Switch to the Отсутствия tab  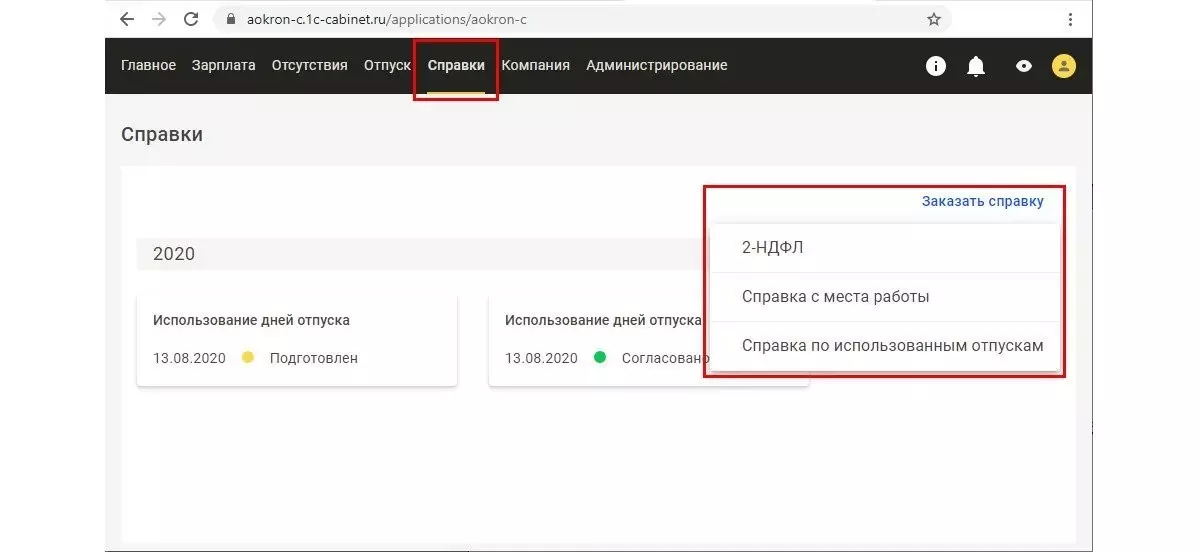pos(310,65)
